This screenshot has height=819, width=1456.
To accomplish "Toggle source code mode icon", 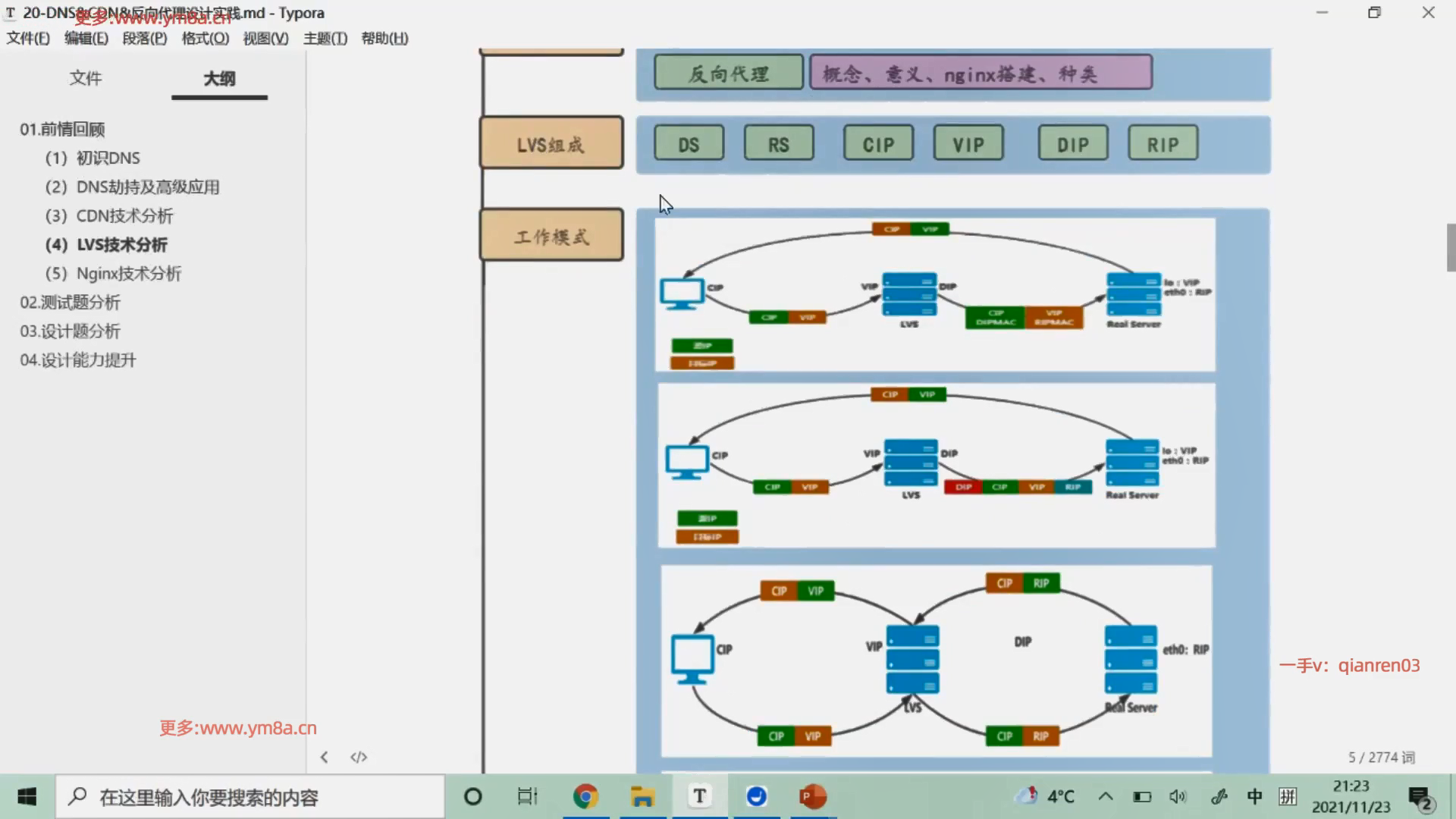I will point(359,757).
